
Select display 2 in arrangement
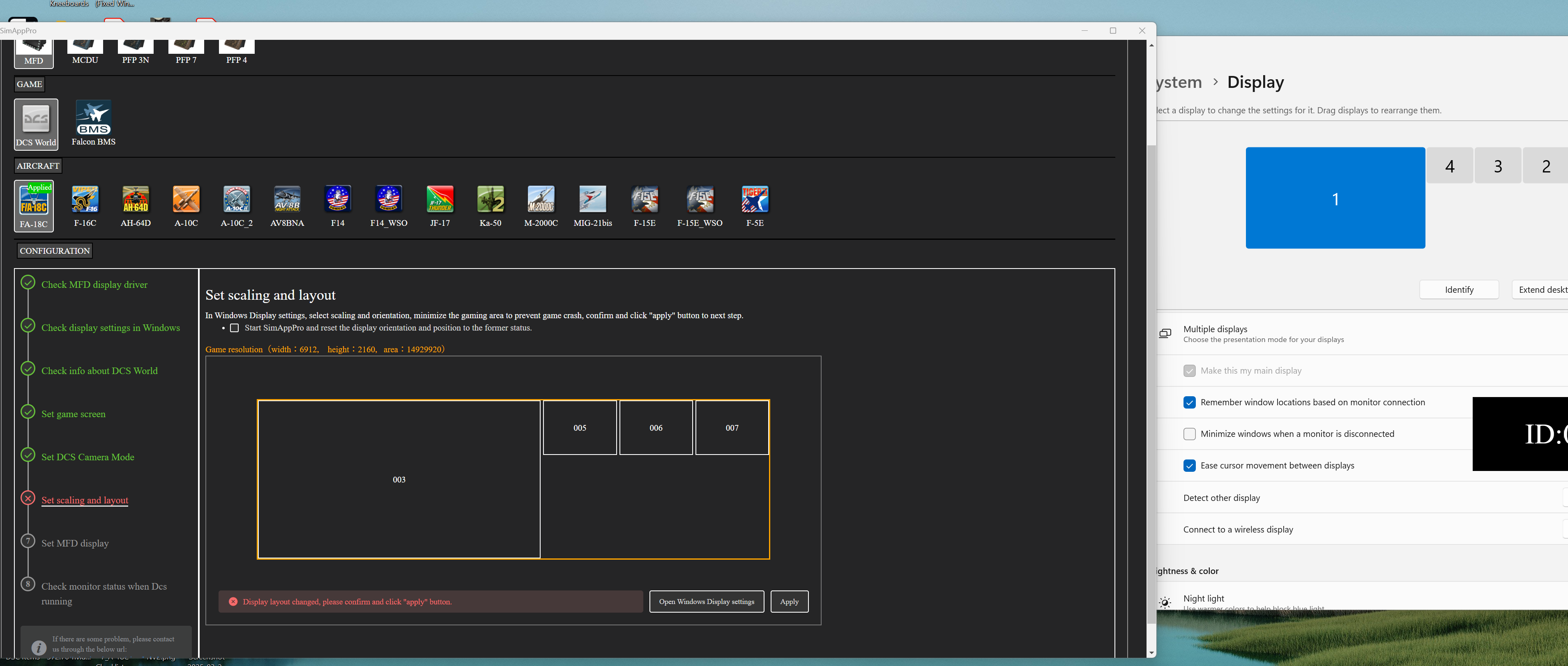coord(1545,165)
